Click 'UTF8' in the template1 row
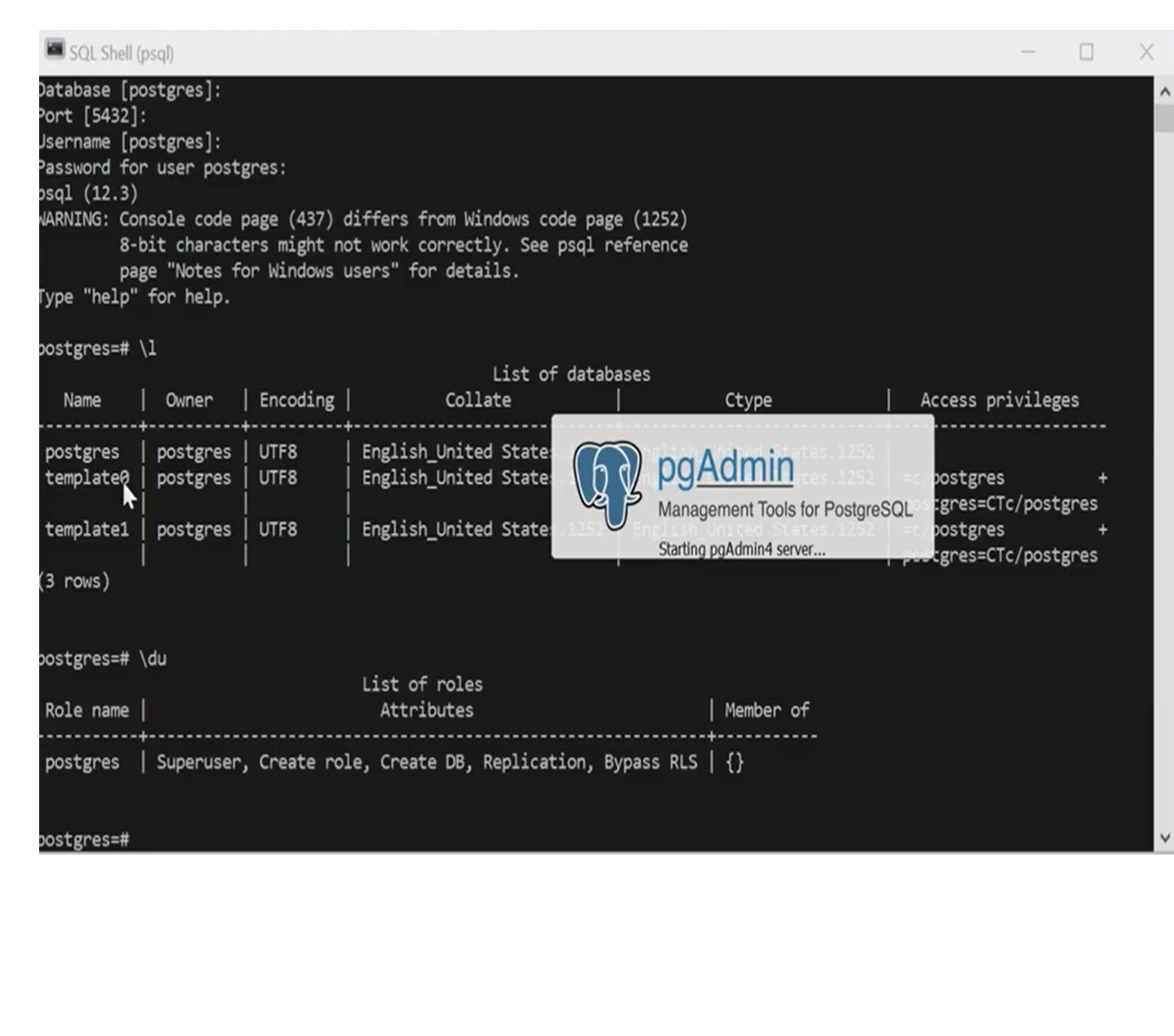The width and height of the screenshot is (1174, 1036). 278,529
